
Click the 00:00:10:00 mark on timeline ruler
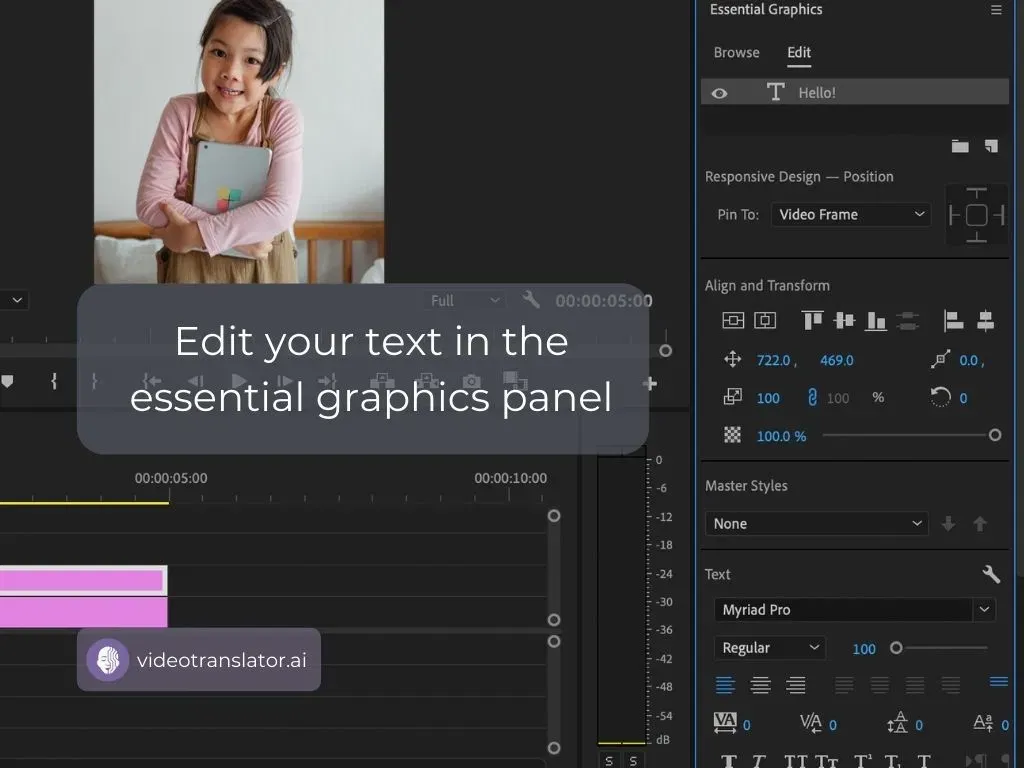[510, 478]
